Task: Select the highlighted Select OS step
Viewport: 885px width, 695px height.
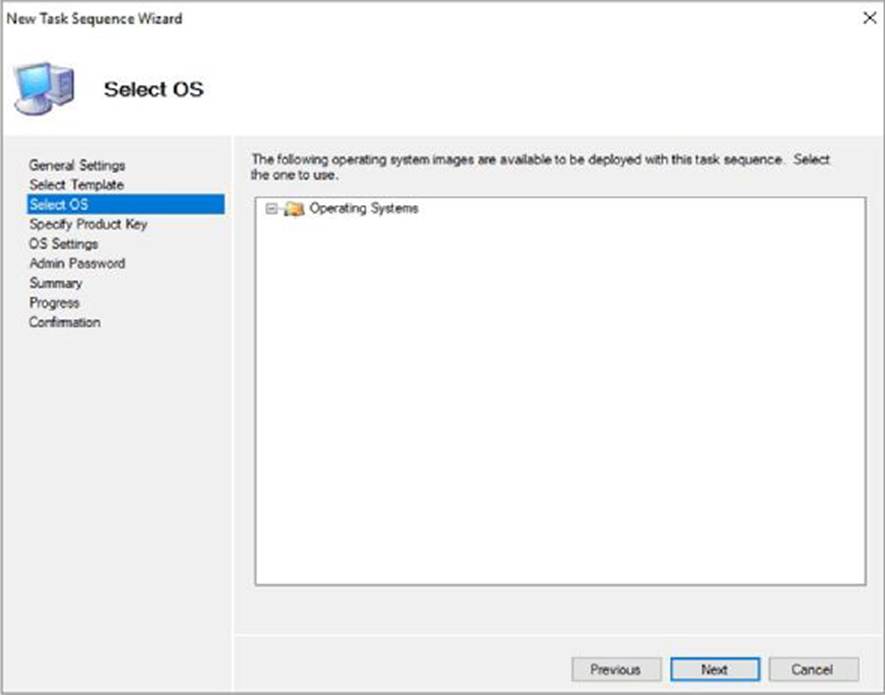Action: click(x=59, y=205)
